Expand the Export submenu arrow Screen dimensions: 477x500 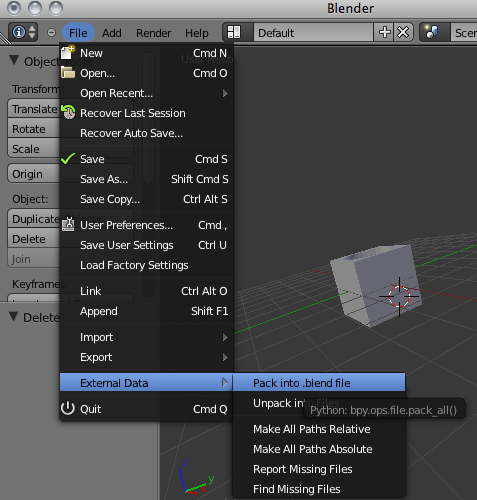pos(225,357)
